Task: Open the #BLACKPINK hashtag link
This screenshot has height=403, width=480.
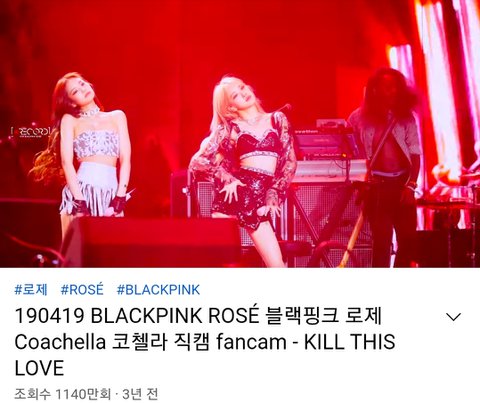Action: click(158, 289)
